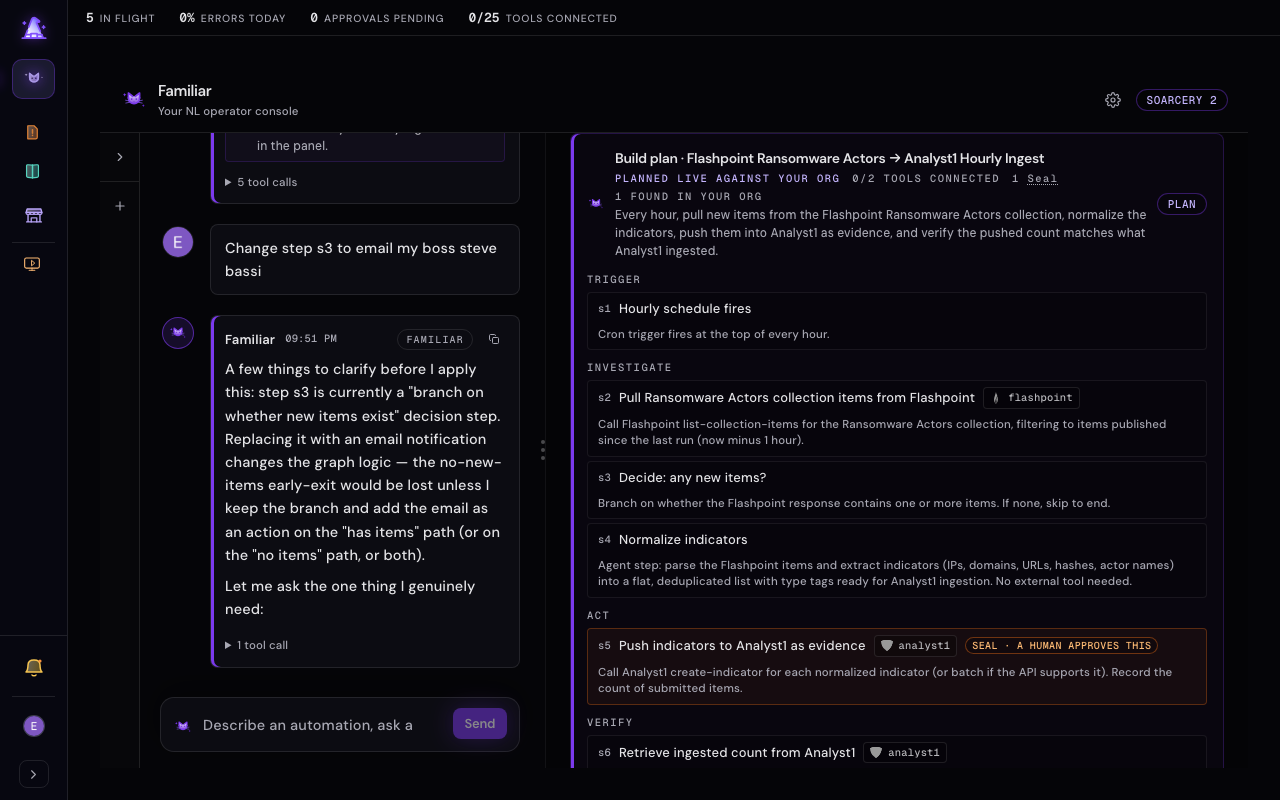Click the Familiar avatar beside the reply
This screenshot has width=1280, height=800.
click(x=178, y=333)
